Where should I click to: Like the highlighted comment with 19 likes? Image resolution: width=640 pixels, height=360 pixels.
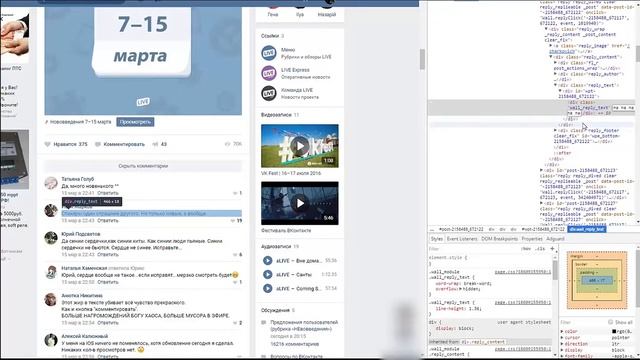233,220
